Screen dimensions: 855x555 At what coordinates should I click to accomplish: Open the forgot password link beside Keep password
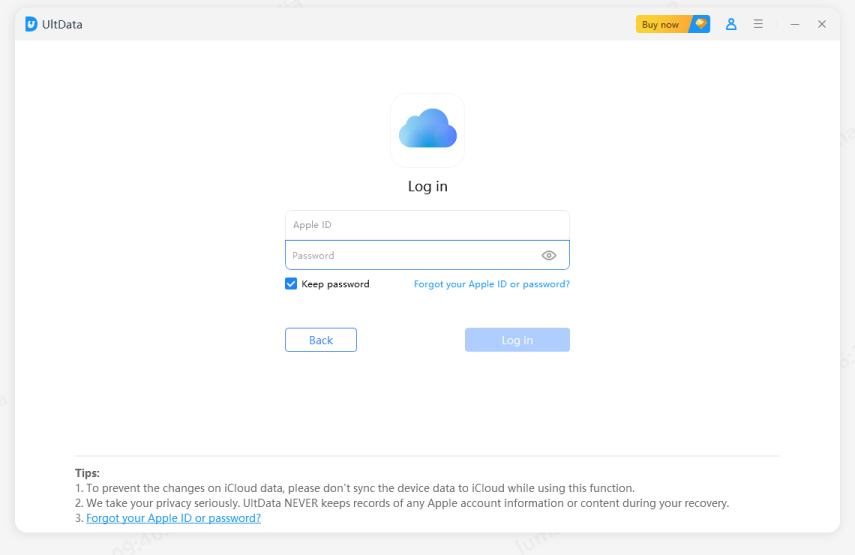point(491,284)
